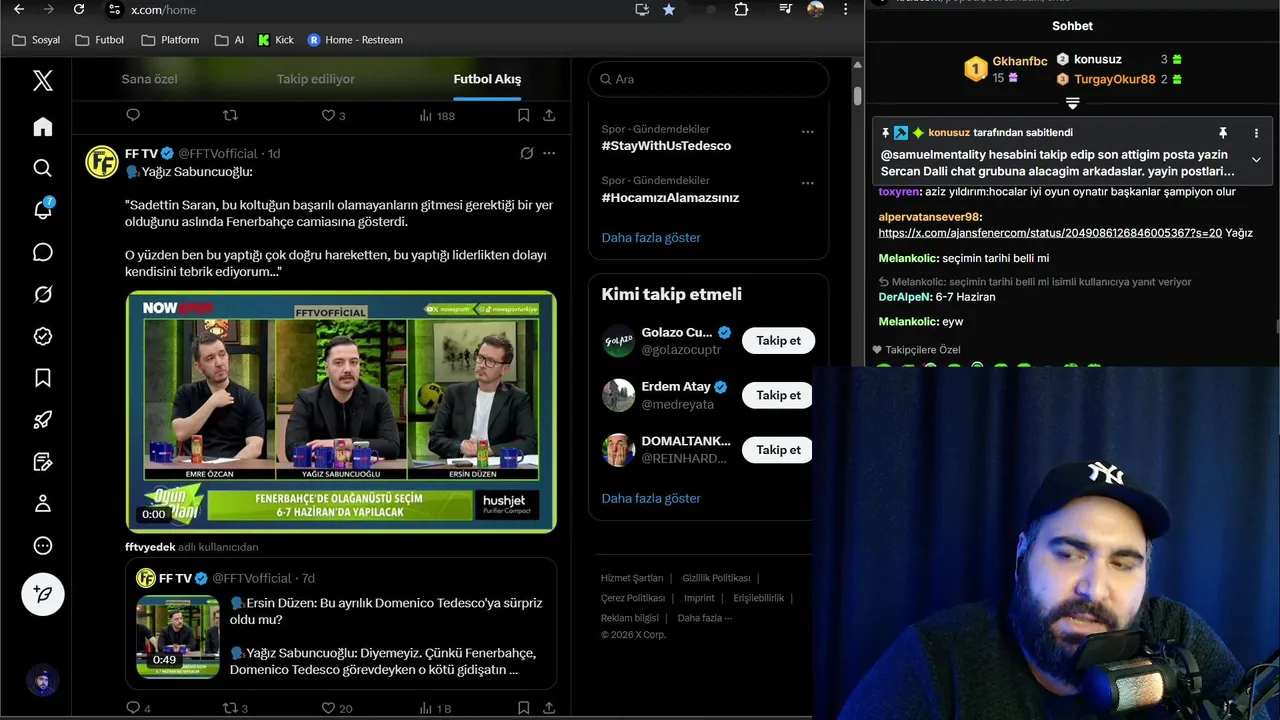Select Sana özel tab
Screen dimensions: 1280x720
tap(150, 79)
